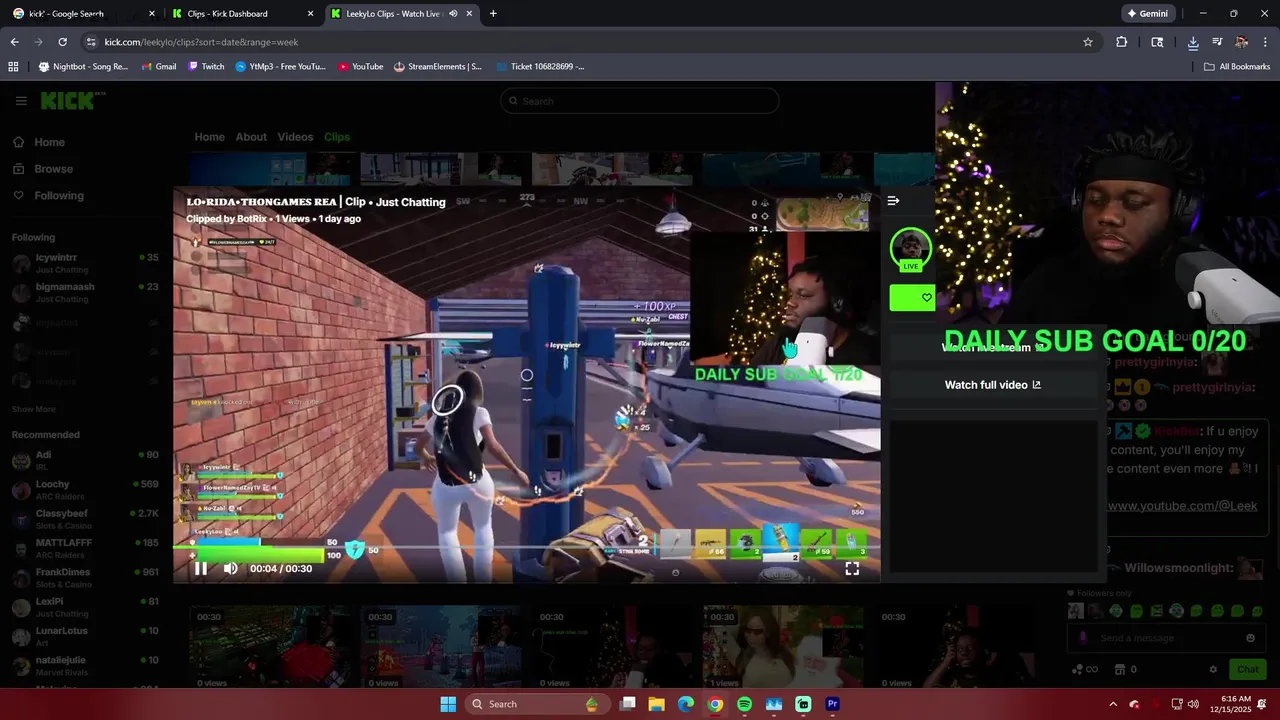Click the green follow heart button
This screenshot has height=720, width=1280.
[x=912, y=298]
